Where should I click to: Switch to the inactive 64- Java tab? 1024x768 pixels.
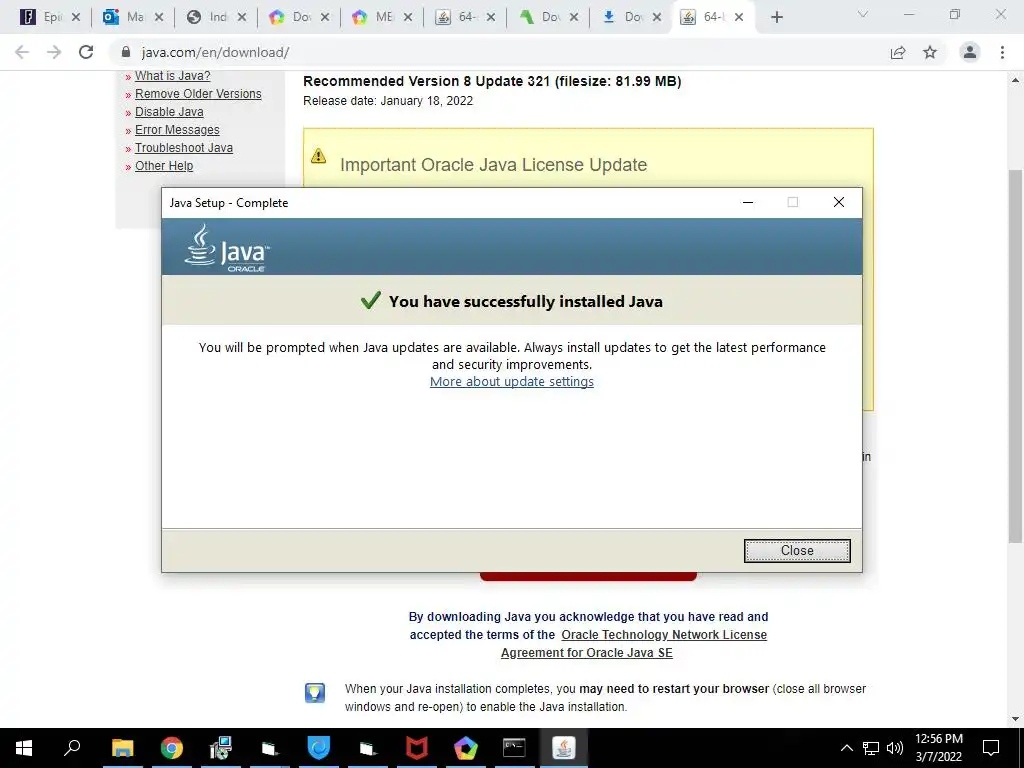[455, 17]
